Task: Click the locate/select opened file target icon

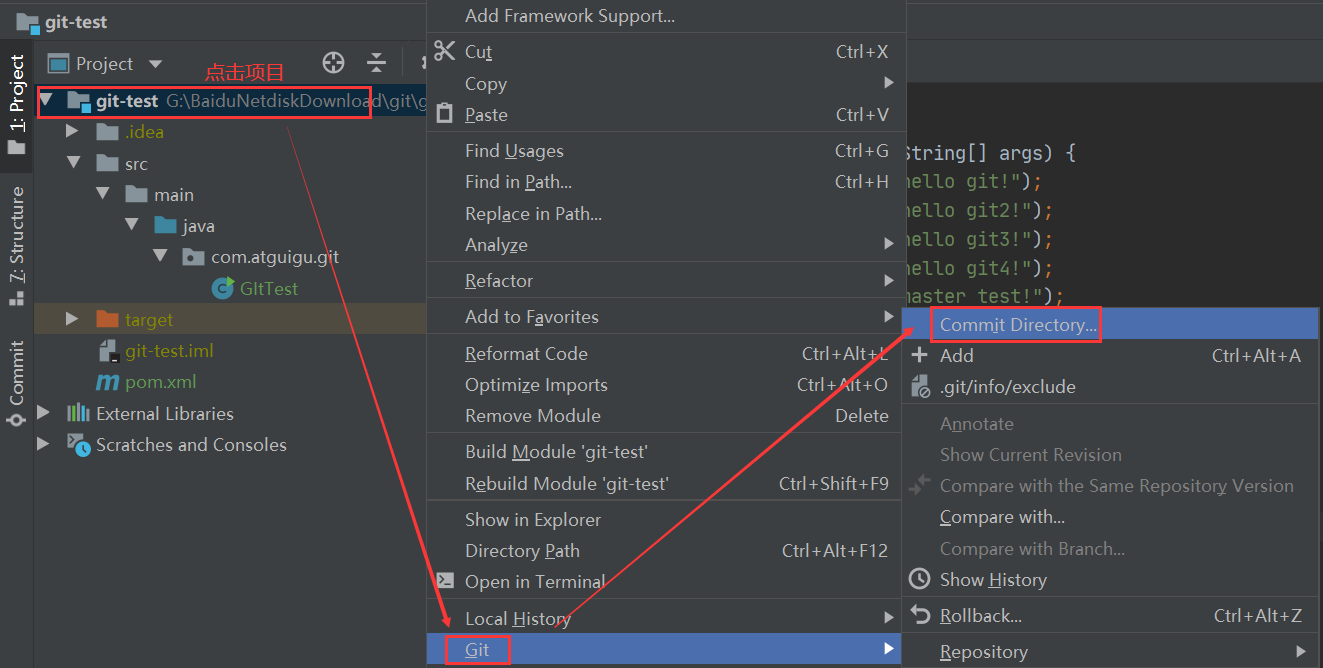Action: pyautogui.click(x=334, y=63)
